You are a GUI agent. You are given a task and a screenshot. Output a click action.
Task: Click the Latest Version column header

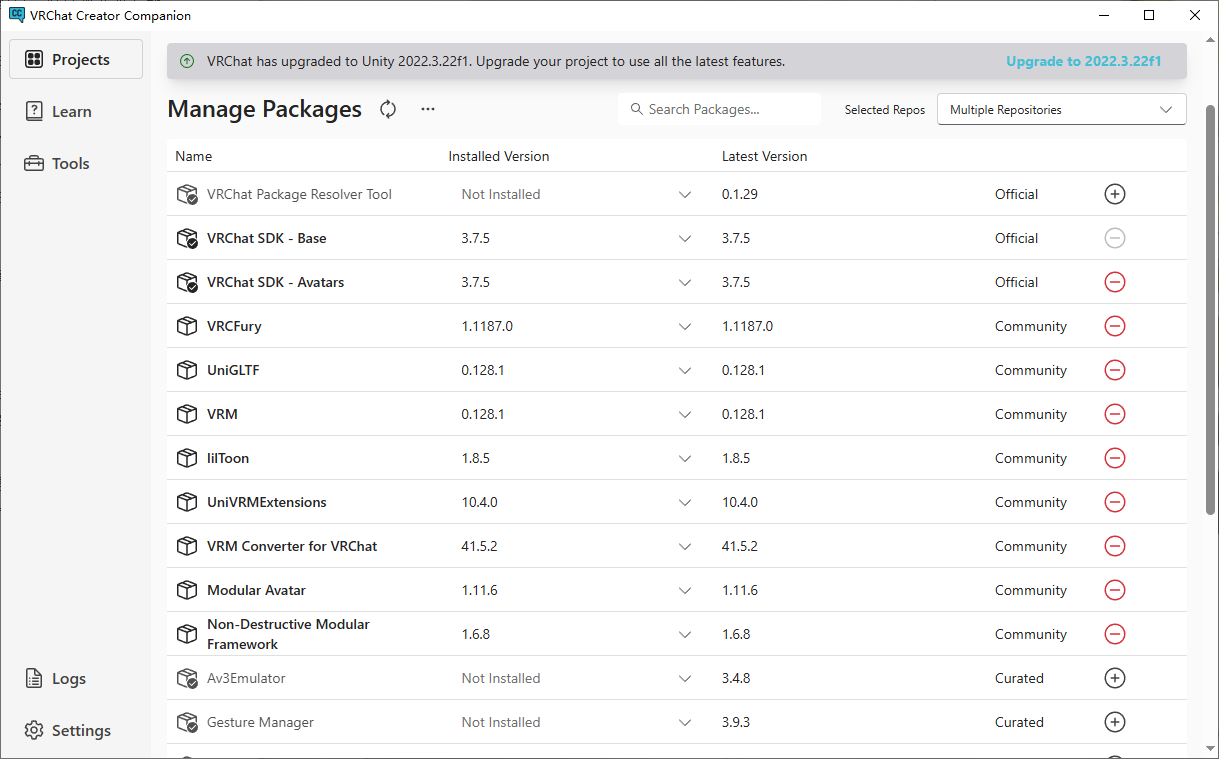point(765,156)
